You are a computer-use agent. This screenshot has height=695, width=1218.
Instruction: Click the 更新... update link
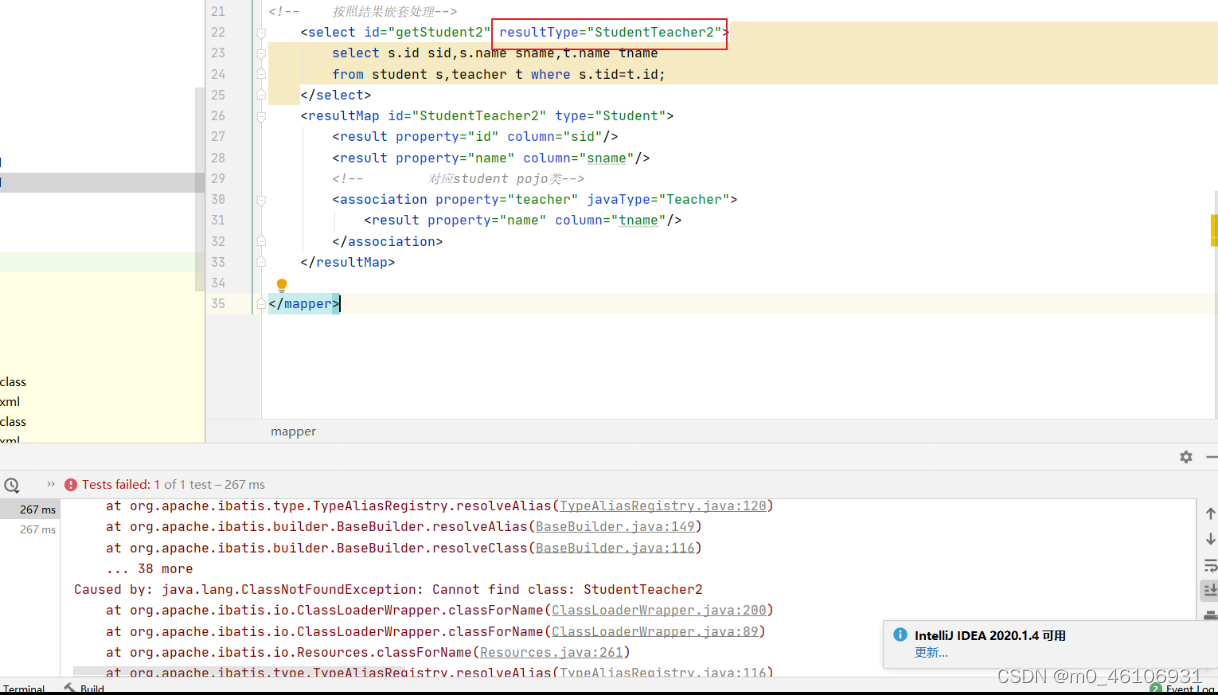[931, 652]
